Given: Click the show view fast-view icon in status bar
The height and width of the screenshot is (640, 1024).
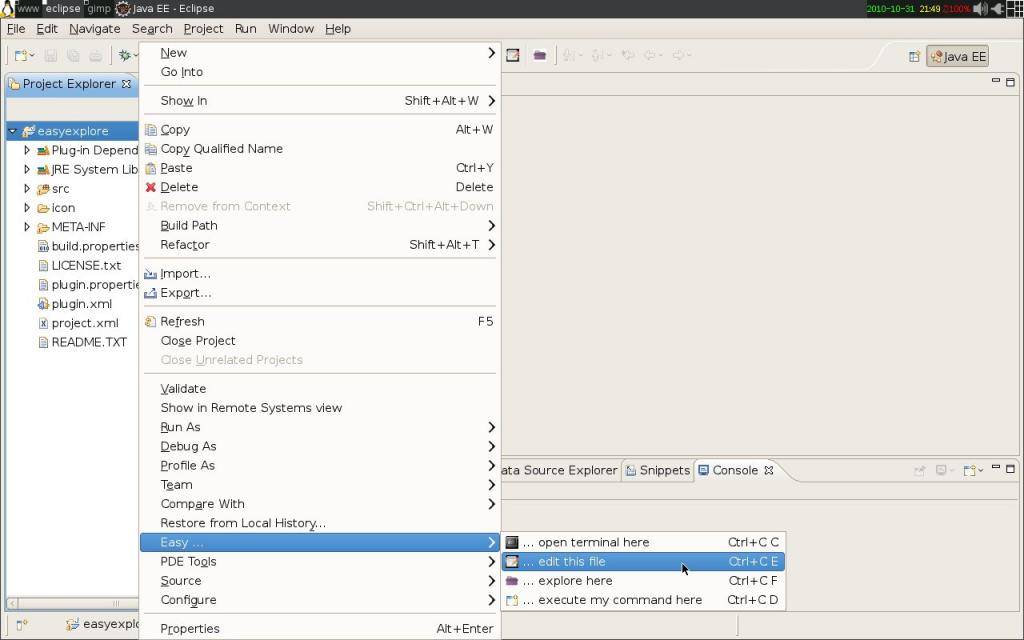Looking at the screenshot, I should point(22,625).
